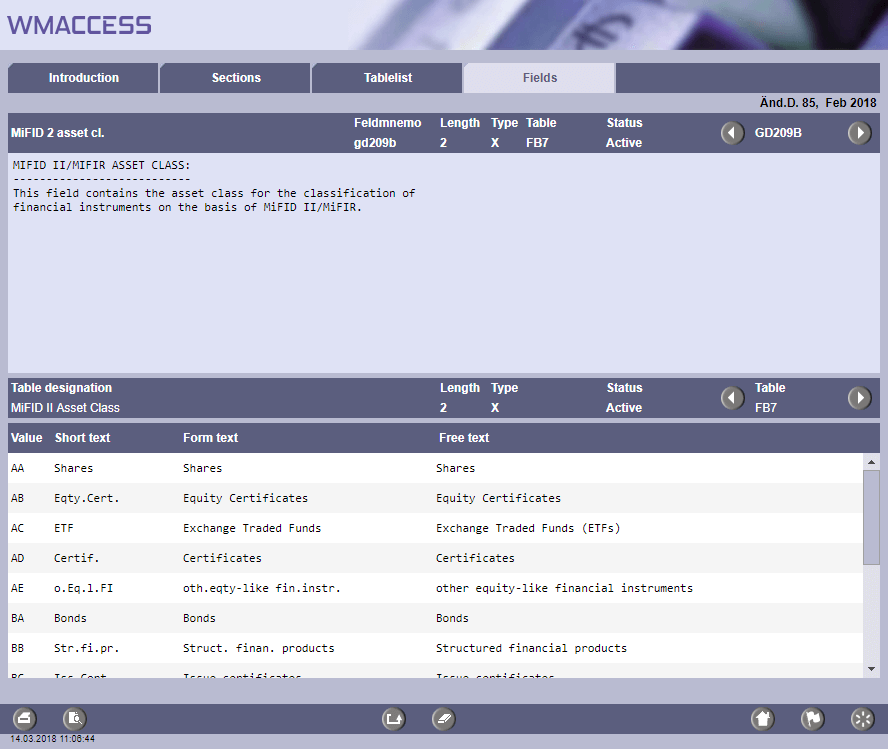Open the Sections tab
Image resolution: width=888 pixels, height=749 pixels.
tap(236, 78)
